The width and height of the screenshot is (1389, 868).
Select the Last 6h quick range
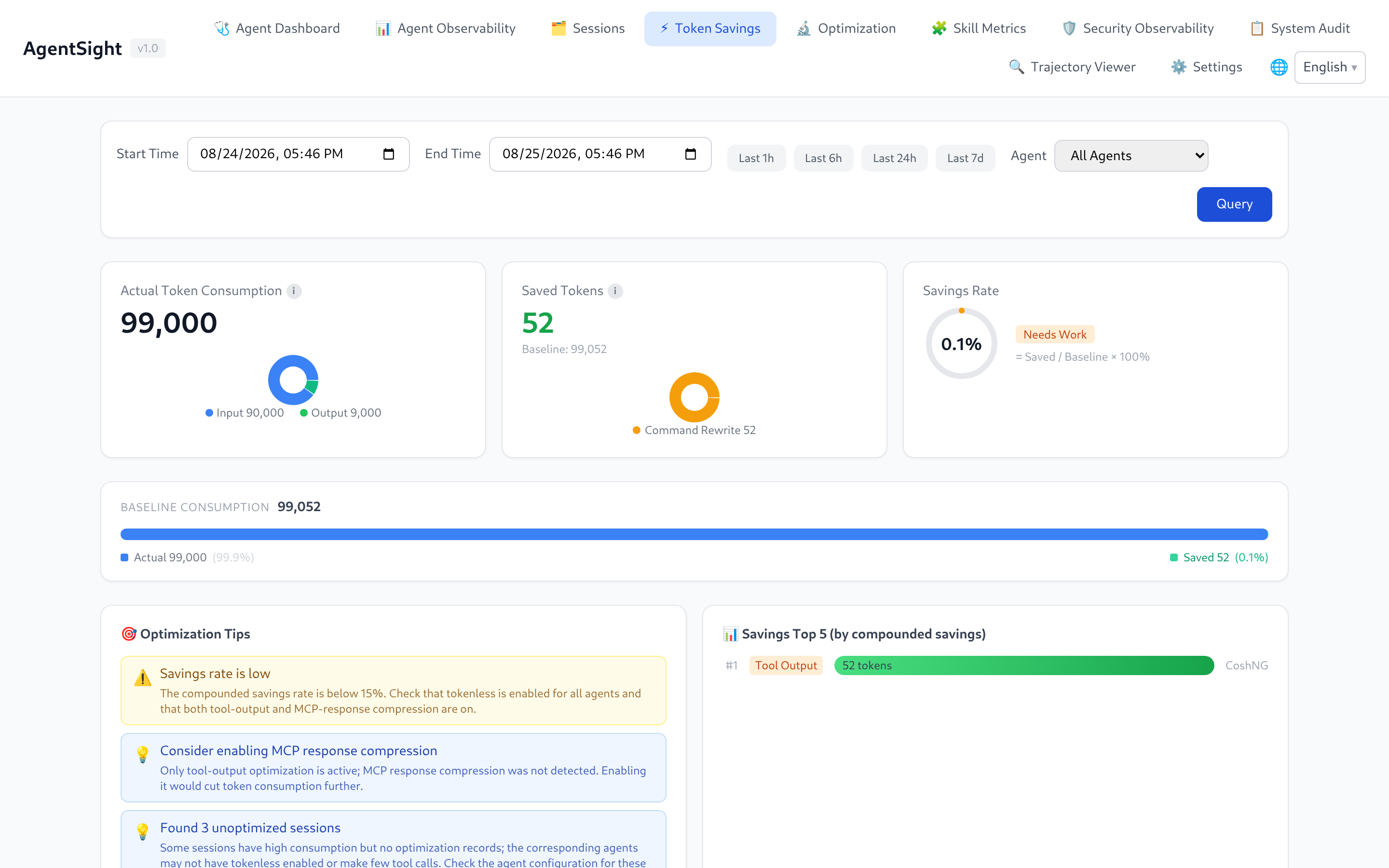click(823, 158)
